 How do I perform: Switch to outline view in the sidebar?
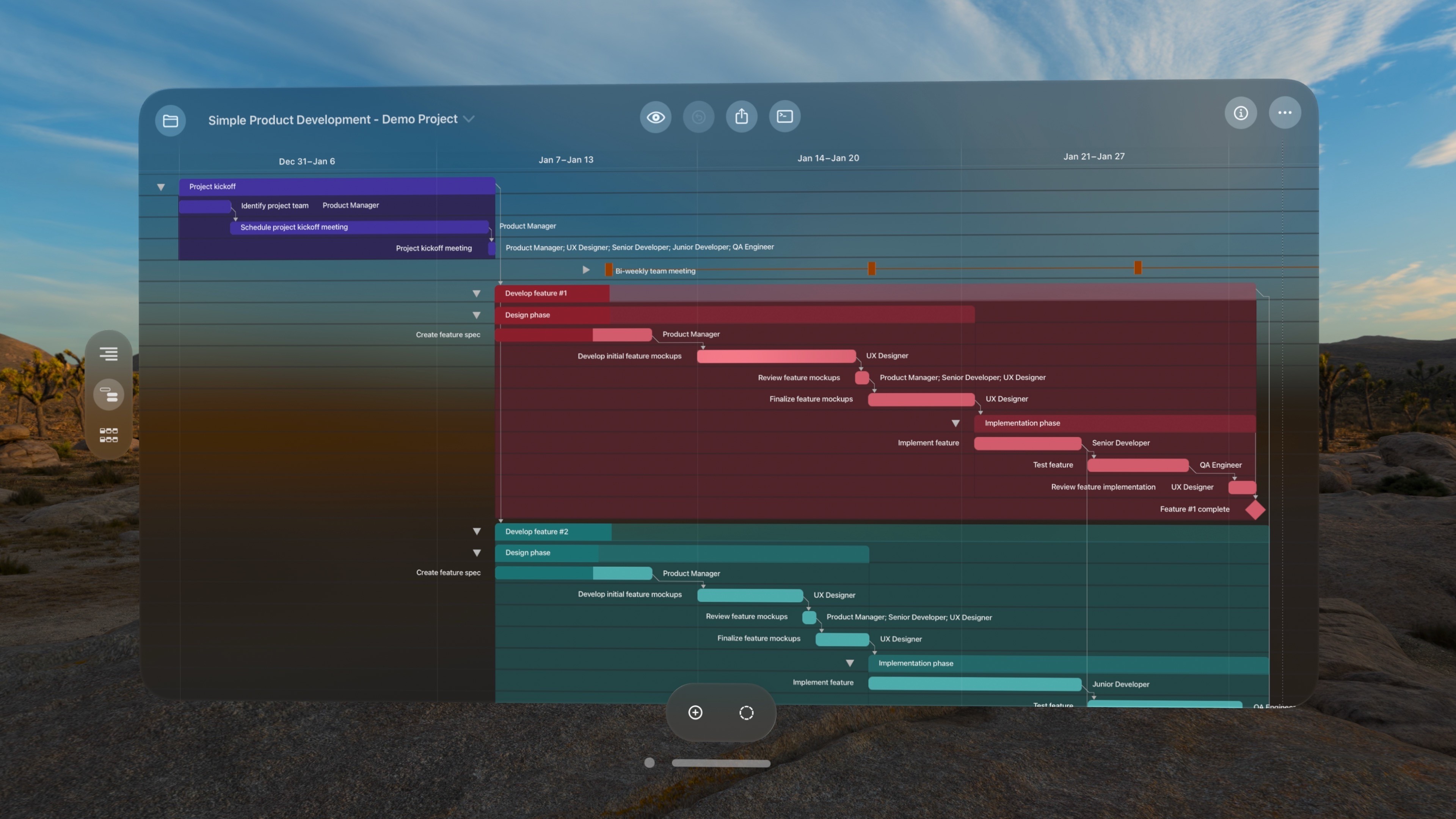pos(108,353)
